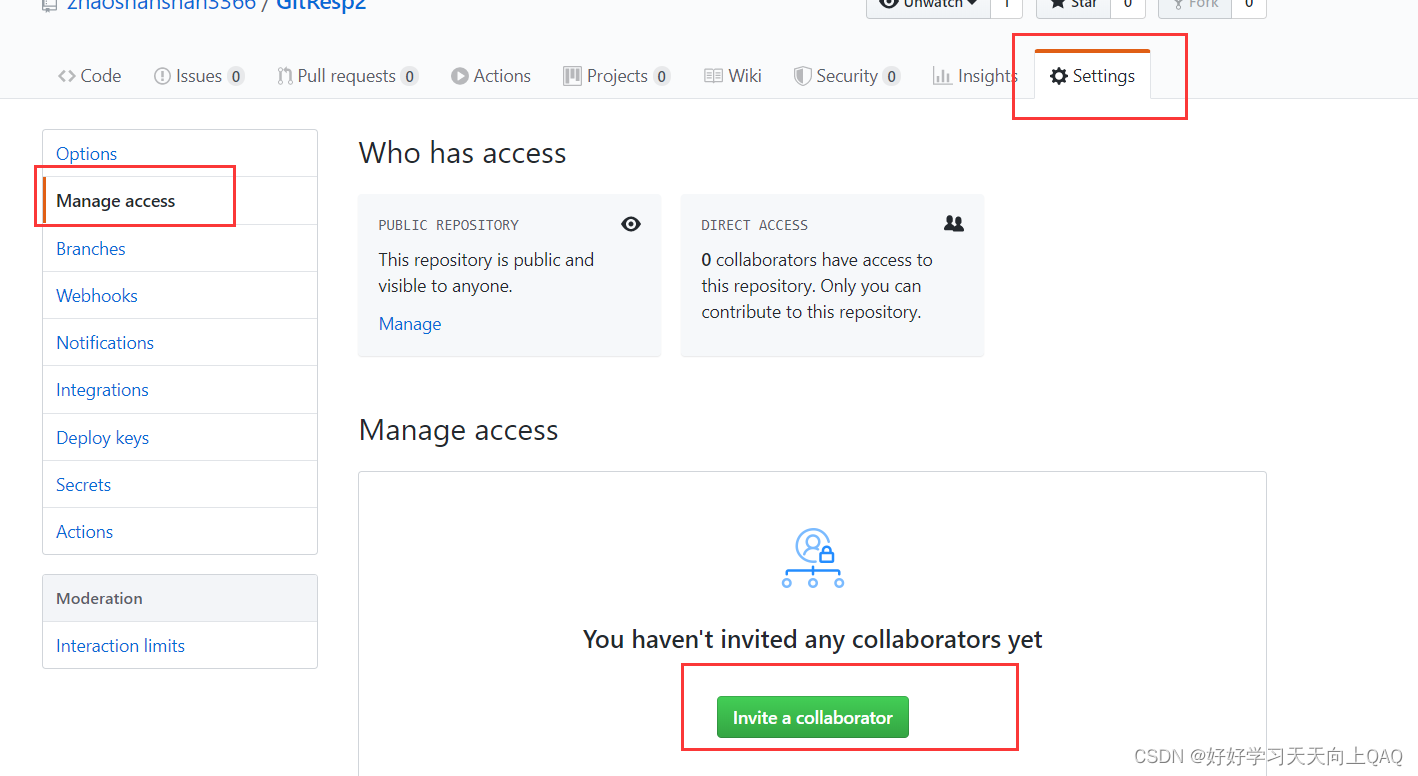This screenshot has height=776, width=1418.
Task: Click the Star button
Action: (x=1073, y=6)
